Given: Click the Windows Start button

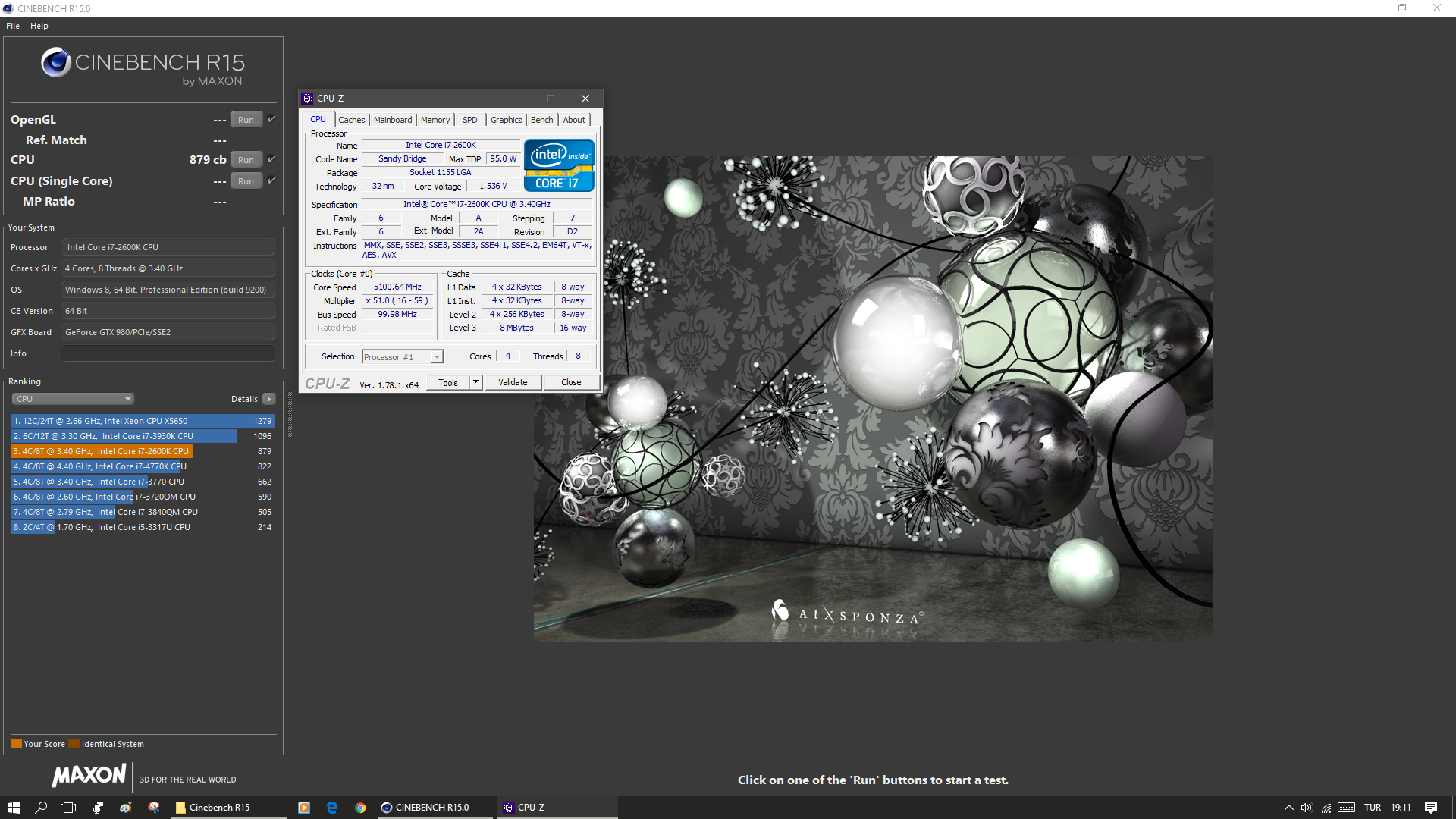Looking at the screenshot, I should [13, 808].
